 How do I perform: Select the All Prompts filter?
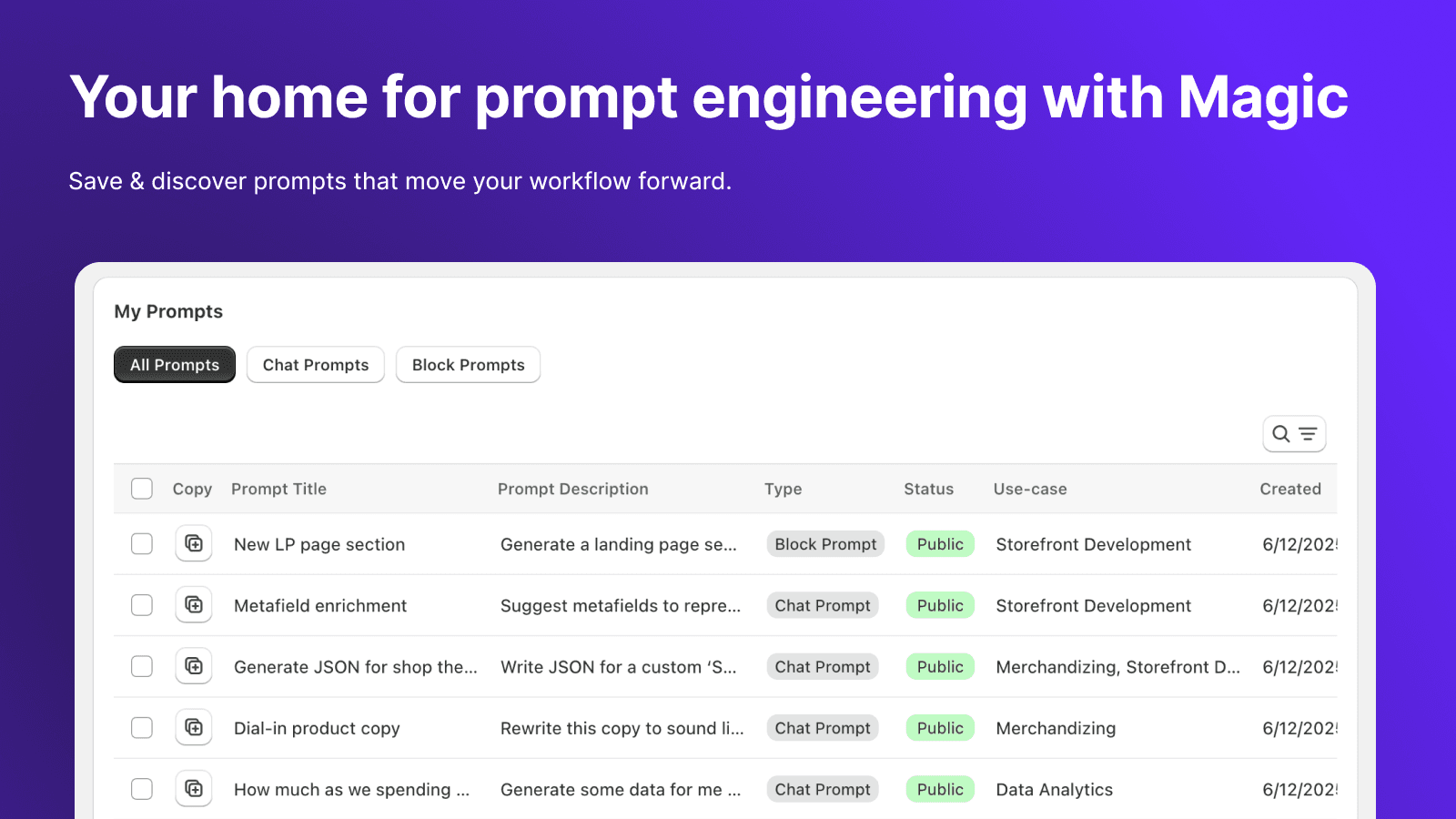coord(174,364)
